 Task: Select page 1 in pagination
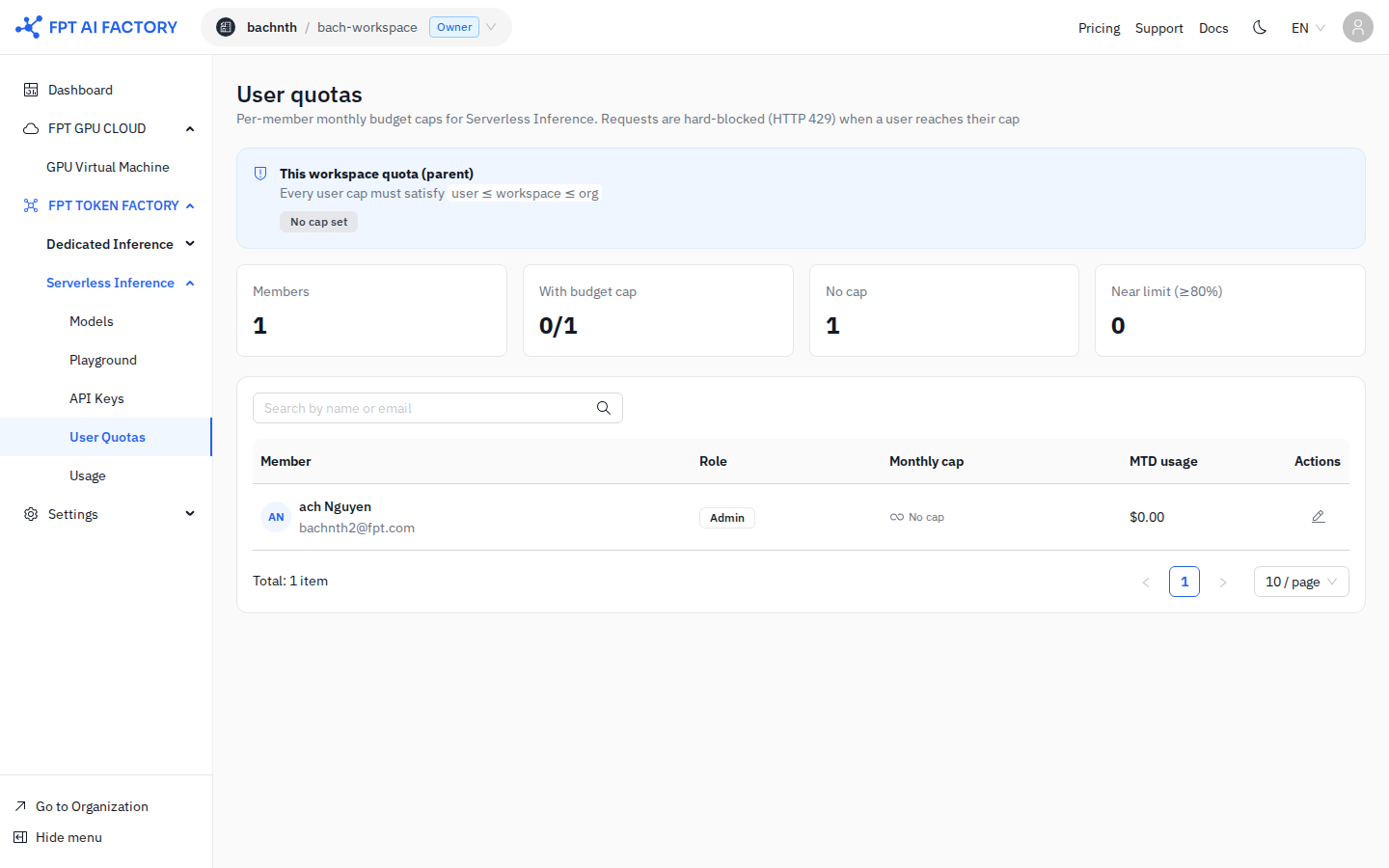tap(1185, 582)
